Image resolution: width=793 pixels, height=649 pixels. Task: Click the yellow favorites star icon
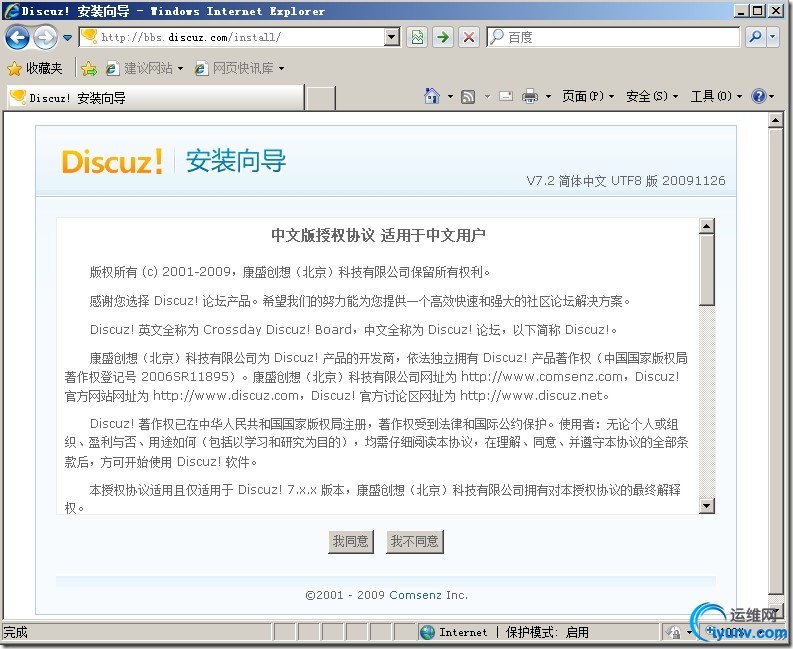[x=15, y=68]
